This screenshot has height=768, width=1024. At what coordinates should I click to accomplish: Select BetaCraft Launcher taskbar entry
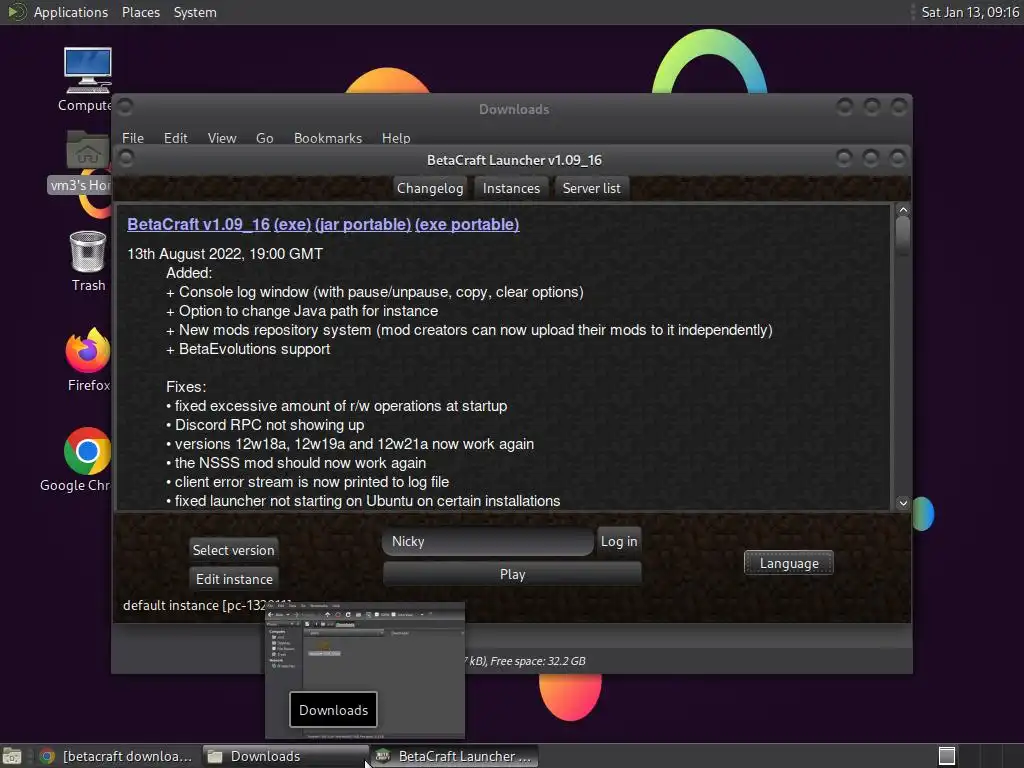point(455,756)
